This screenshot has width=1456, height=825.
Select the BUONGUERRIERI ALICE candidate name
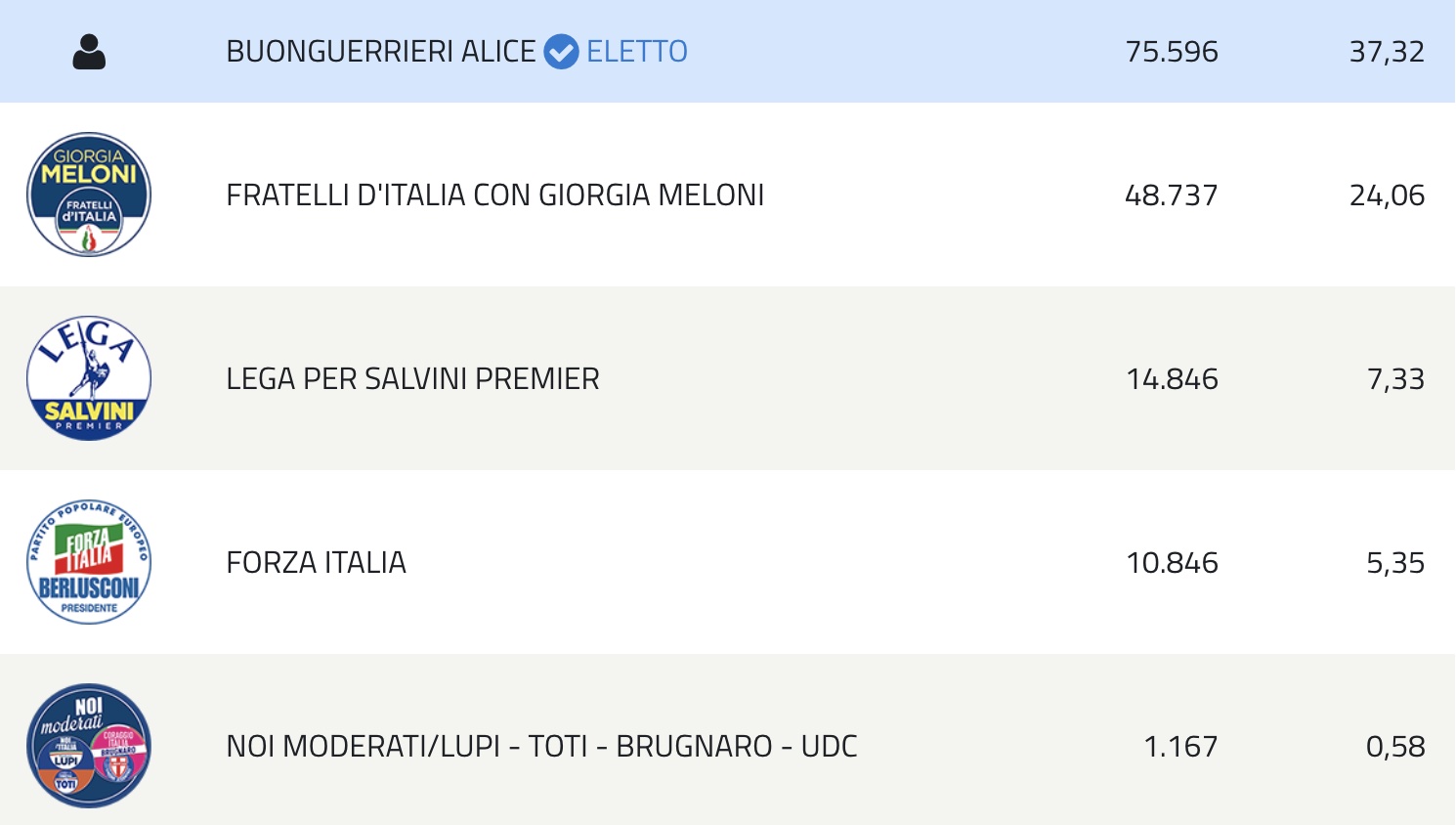coord(381,51)
